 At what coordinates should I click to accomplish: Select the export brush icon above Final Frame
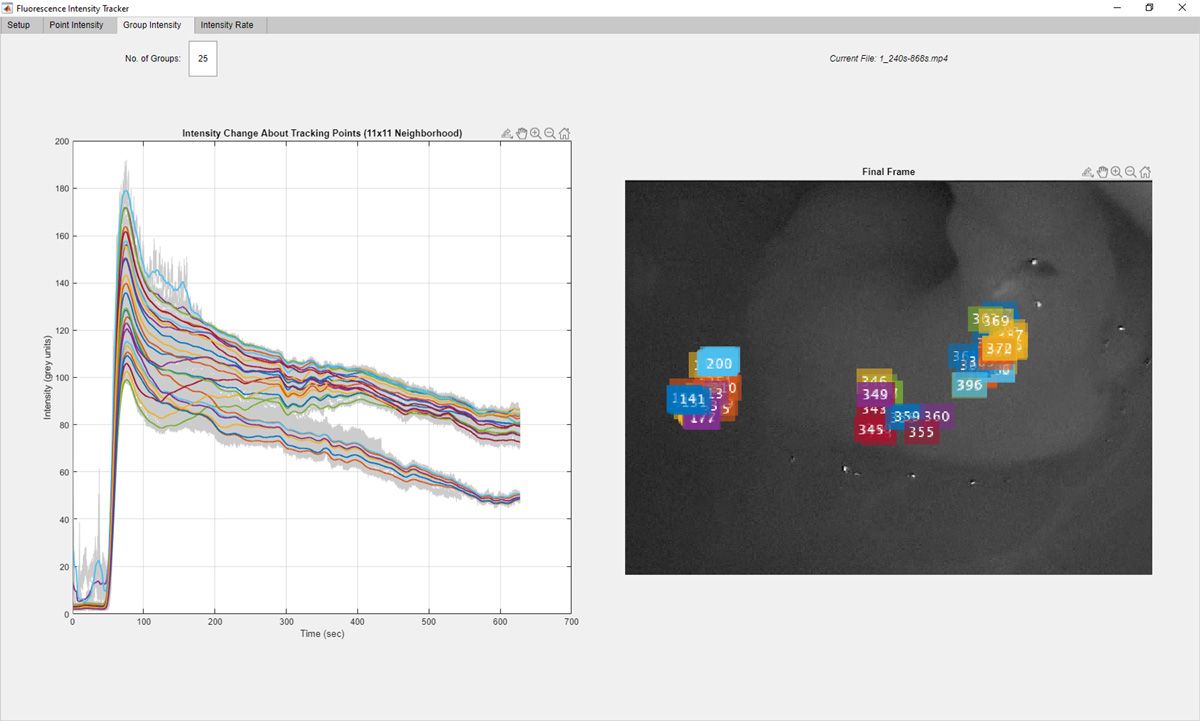tap(1086, 171)
